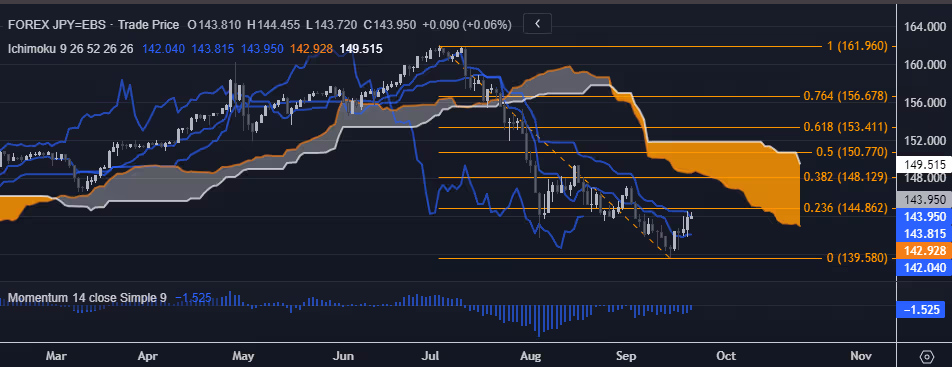This screenshot has height=367, width=952.
Task: Select the 1 (161.960) Fibonacci level label
Action: click(857, 46)
